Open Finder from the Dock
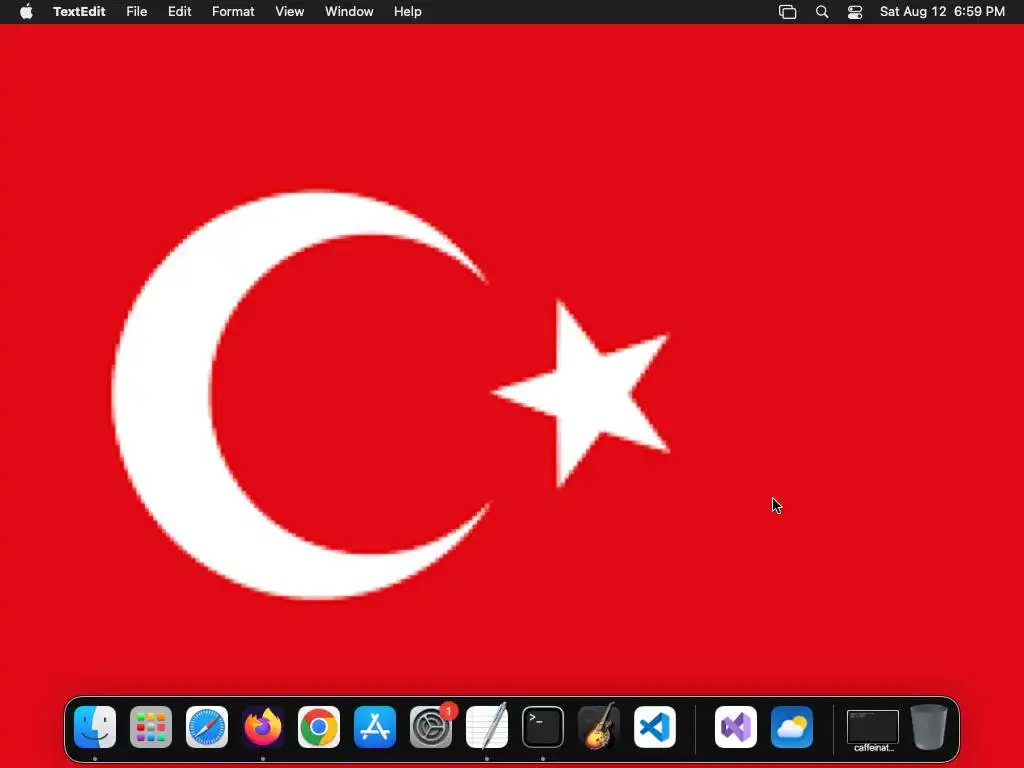This screenshot has width=1024, height=768. (x=95, y=727)
